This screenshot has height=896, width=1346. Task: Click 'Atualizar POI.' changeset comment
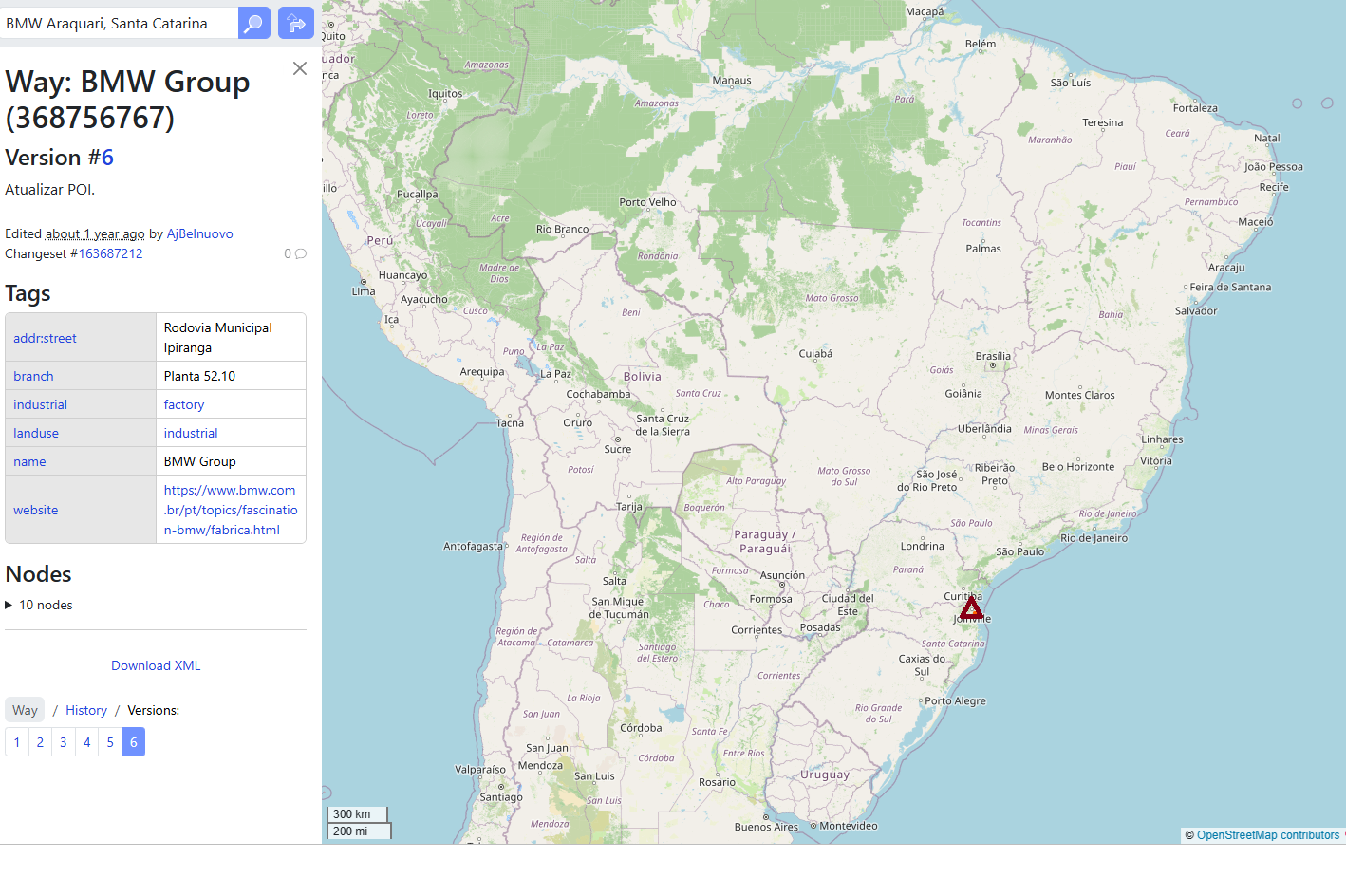[x=49, y=190]
